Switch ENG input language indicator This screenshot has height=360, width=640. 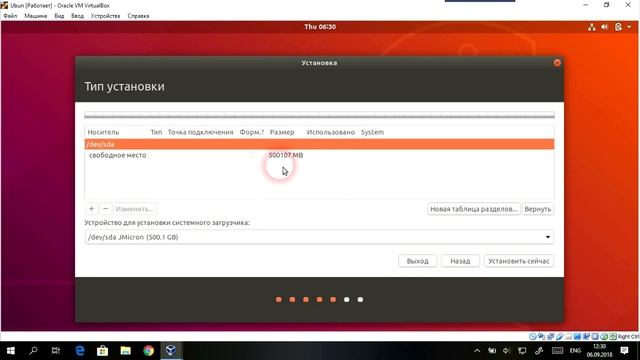coord(575,351)
